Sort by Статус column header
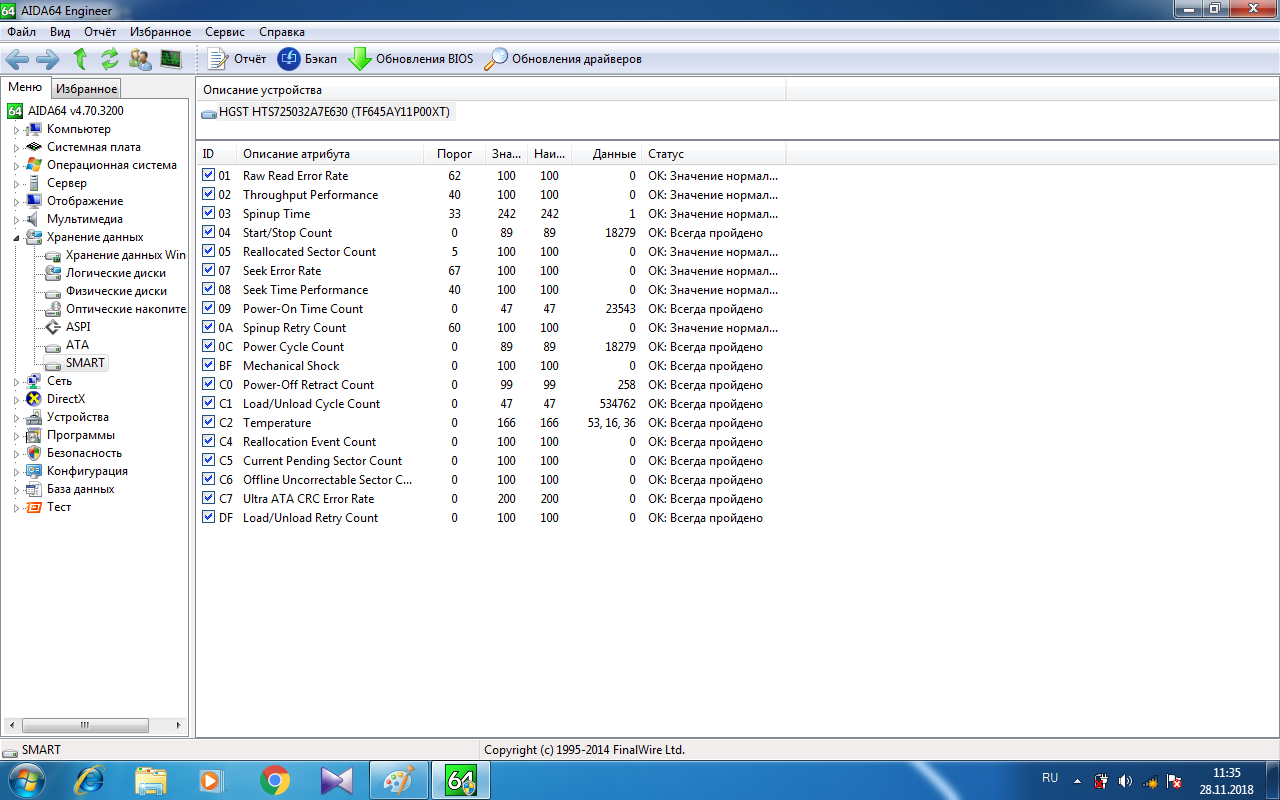Image resolution: width=1280 pixels, height=800 pixels. coord(713,154)
